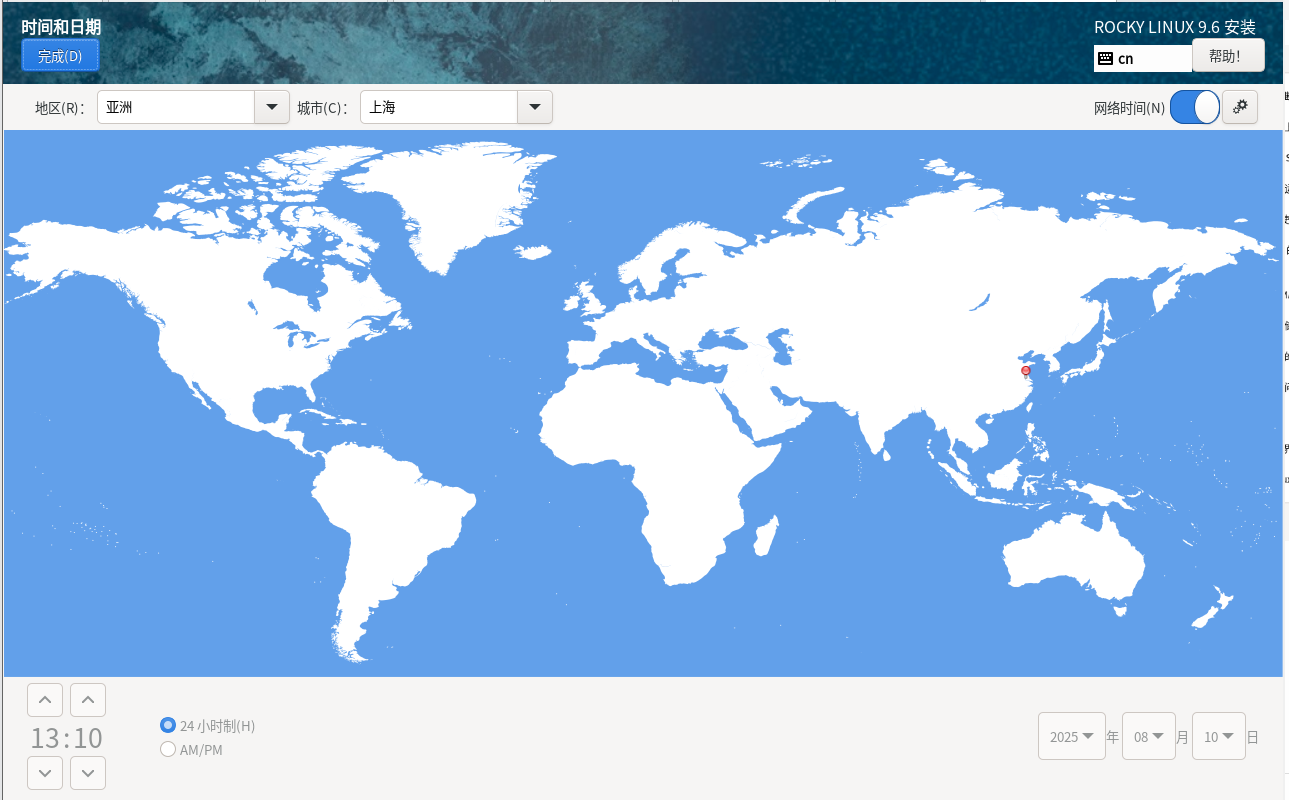1289x800 pixels.
Task: Click the 13:10 time display
Action: click(x=67, y=738)
